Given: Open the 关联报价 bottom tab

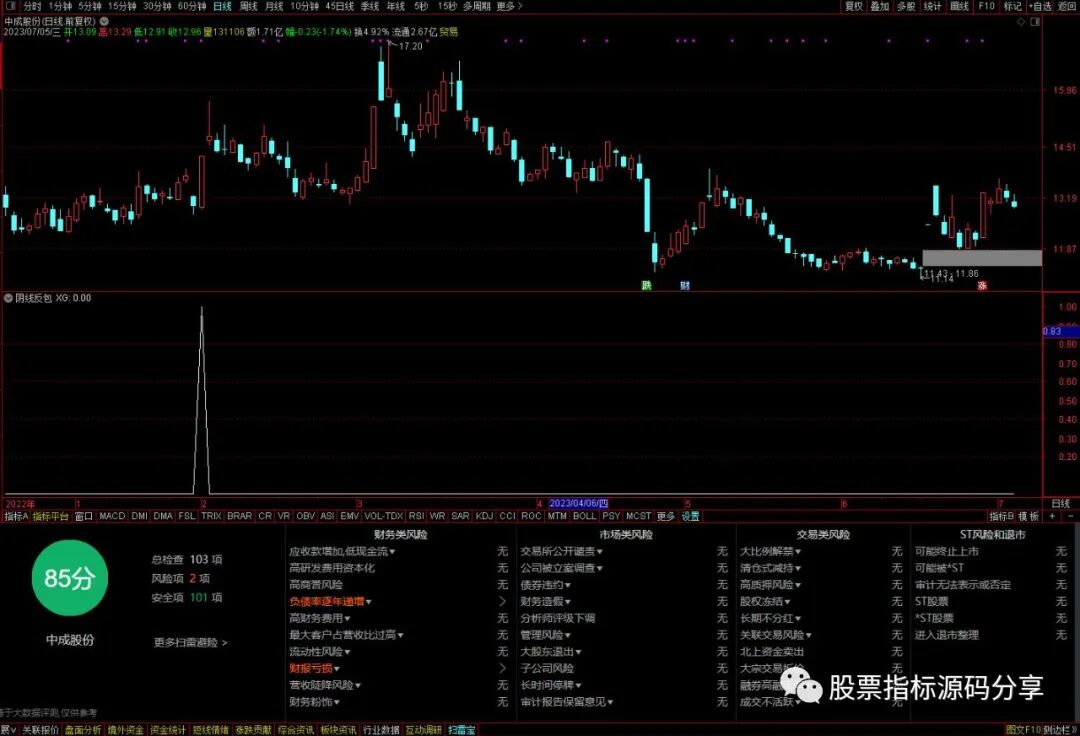Looking at the screenshot, I should click(x=41, y=730).
